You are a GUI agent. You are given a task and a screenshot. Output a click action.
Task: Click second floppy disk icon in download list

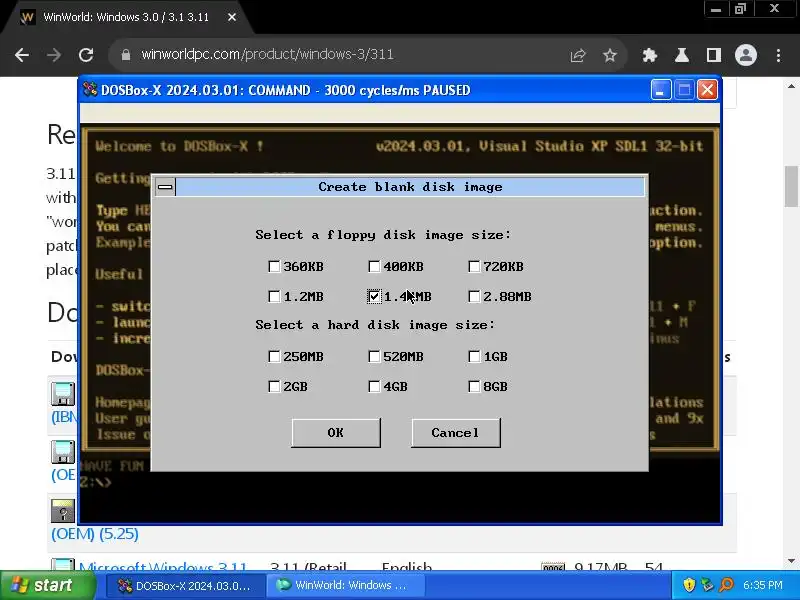pos(63,452)
